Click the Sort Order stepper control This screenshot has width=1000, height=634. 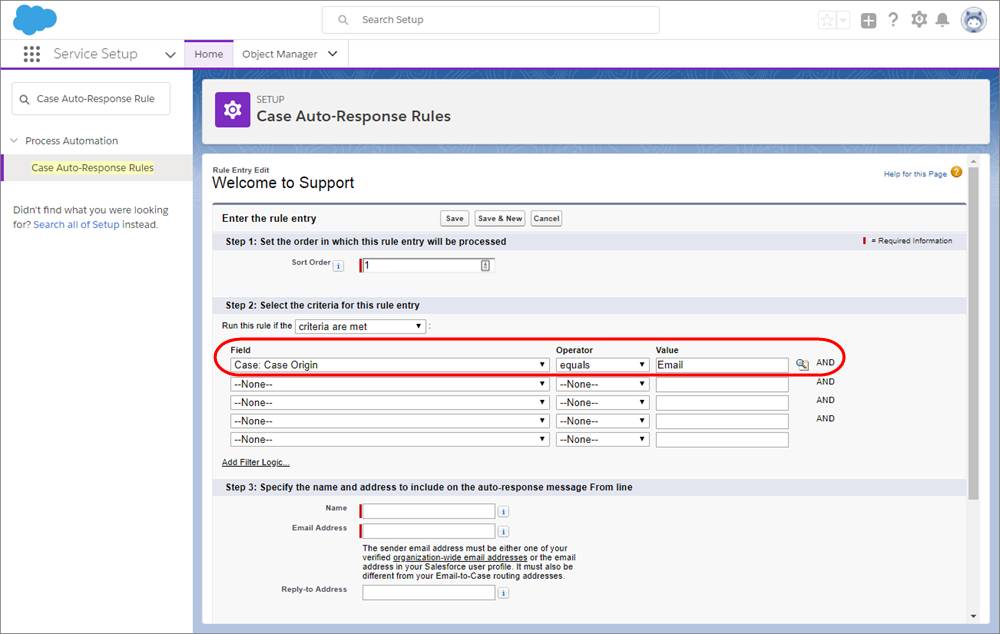pos(485,265)
